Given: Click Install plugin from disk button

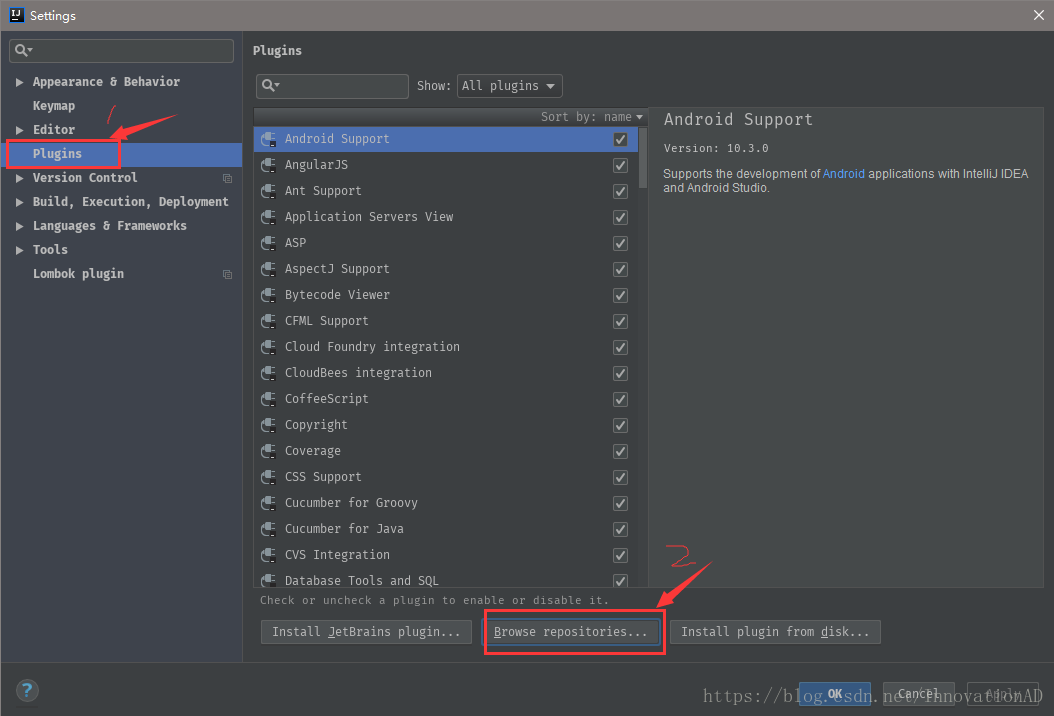Looking at the screenshot, I should 775,631.
